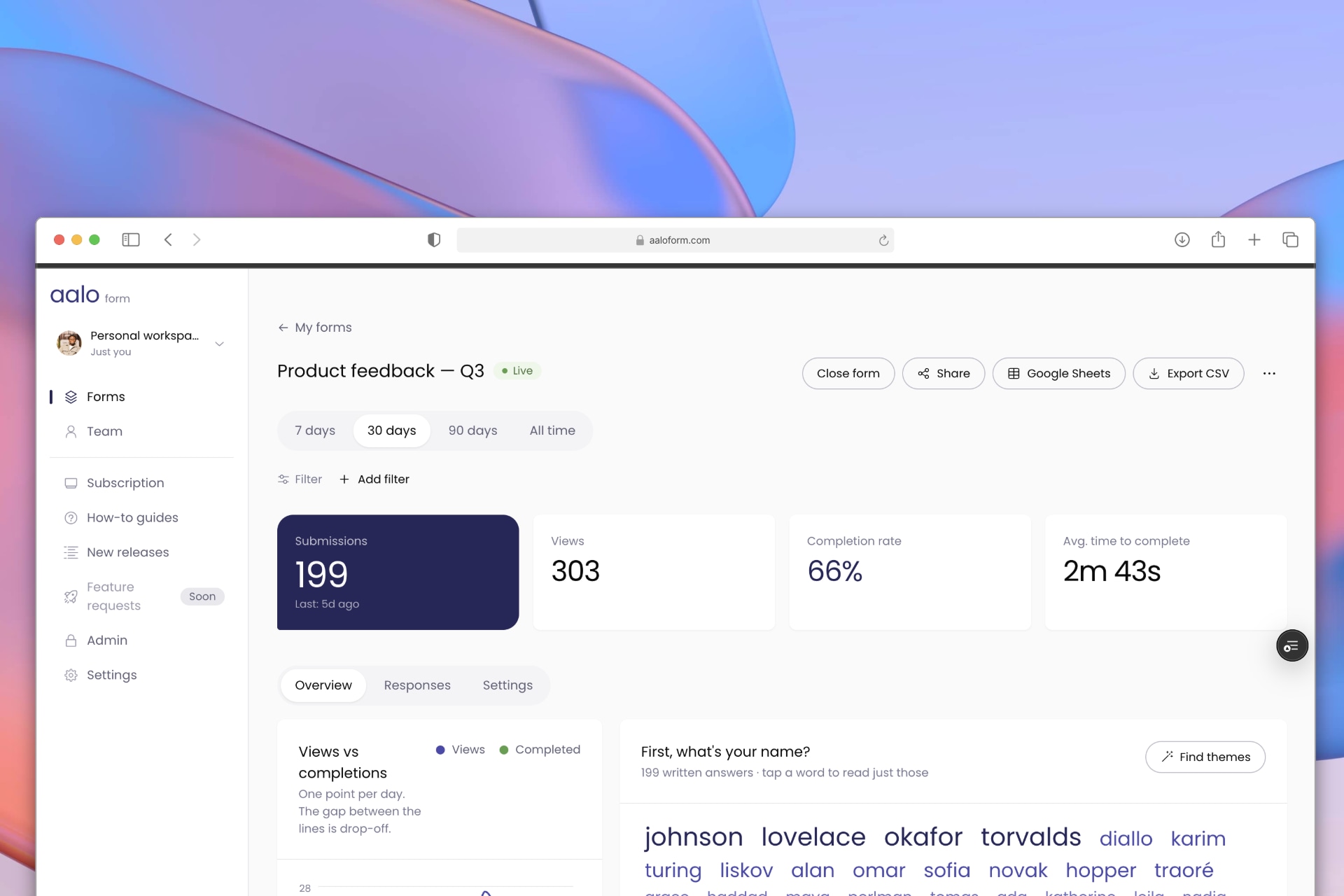Tap the word johnson in the cloud

[x=694, y=837]
